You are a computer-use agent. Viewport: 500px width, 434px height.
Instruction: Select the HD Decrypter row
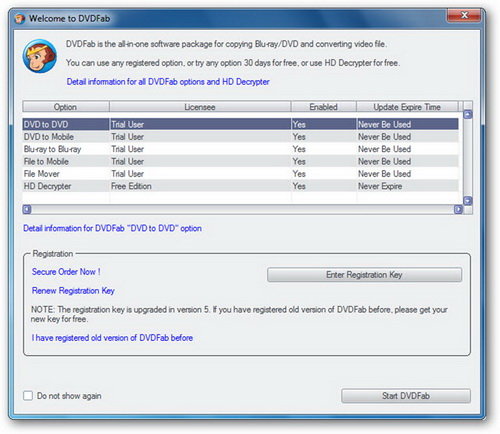click(240, 186)
